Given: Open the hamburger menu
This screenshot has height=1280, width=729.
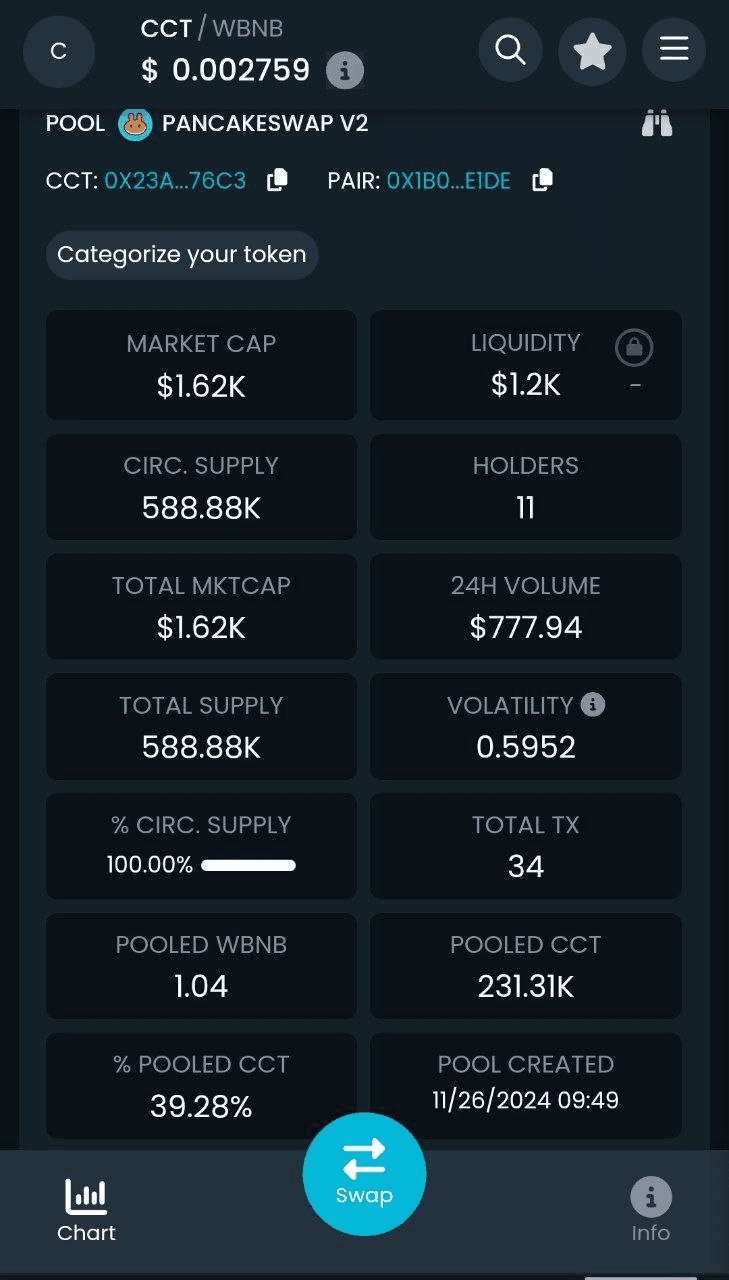Looking at the screenshot, I should click(x=674, y=49).
